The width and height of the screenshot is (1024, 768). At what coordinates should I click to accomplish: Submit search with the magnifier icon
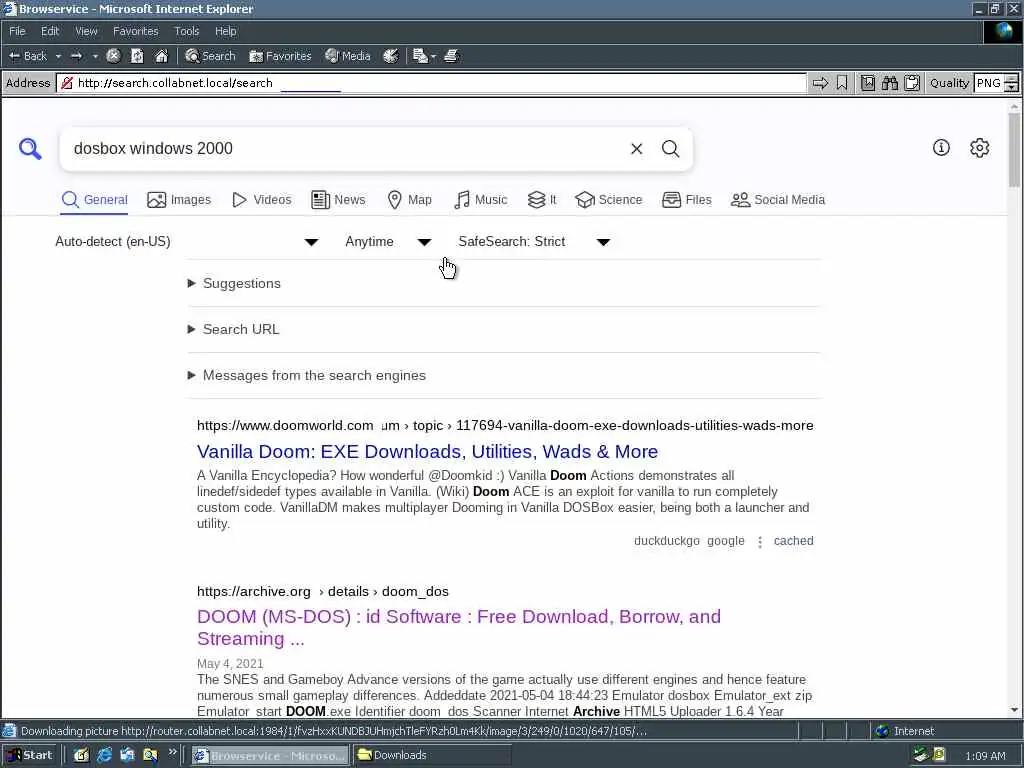pyautogui.click(x=671, y=149)
